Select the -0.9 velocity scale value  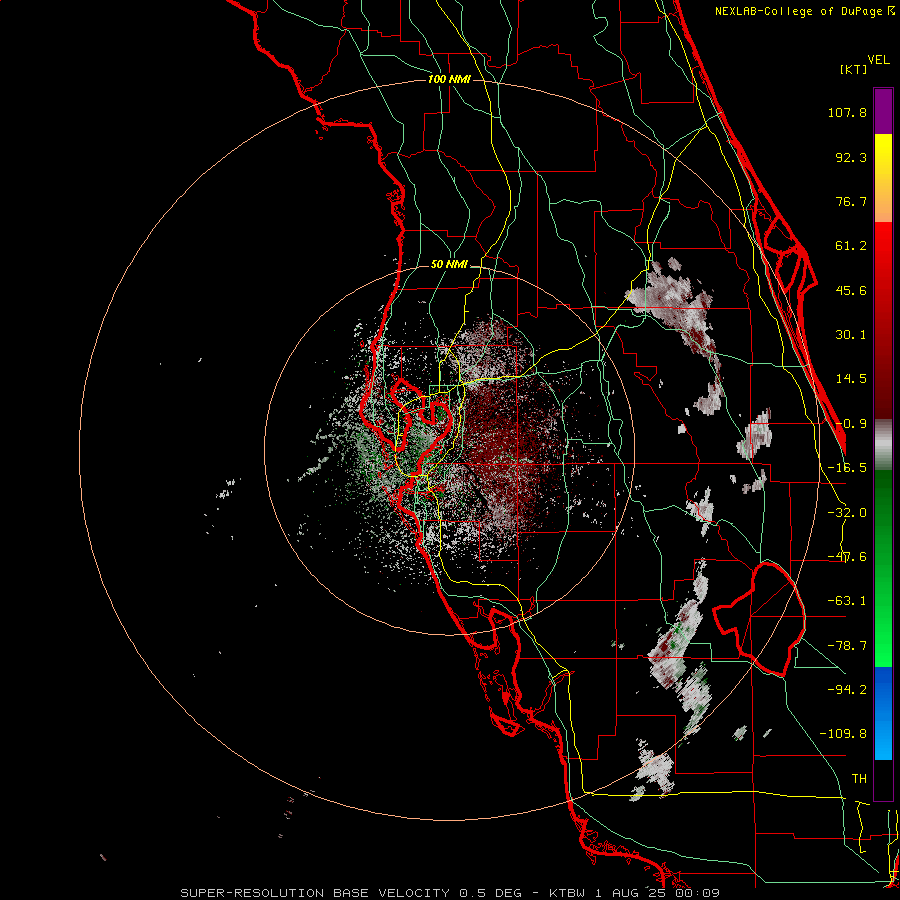pos(851,424)
